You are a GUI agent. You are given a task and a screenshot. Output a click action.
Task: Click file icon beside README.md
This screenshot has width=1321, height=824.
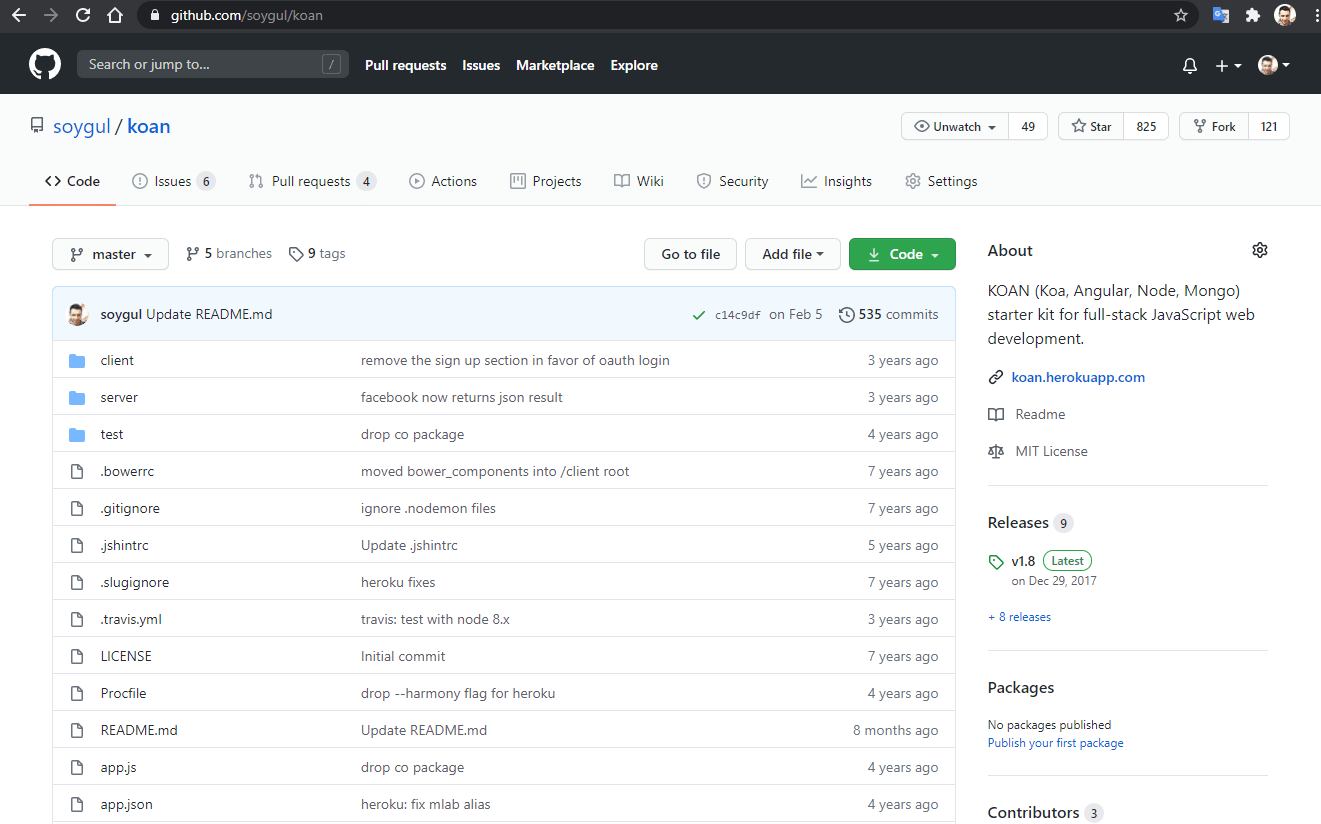click(77, 730)
